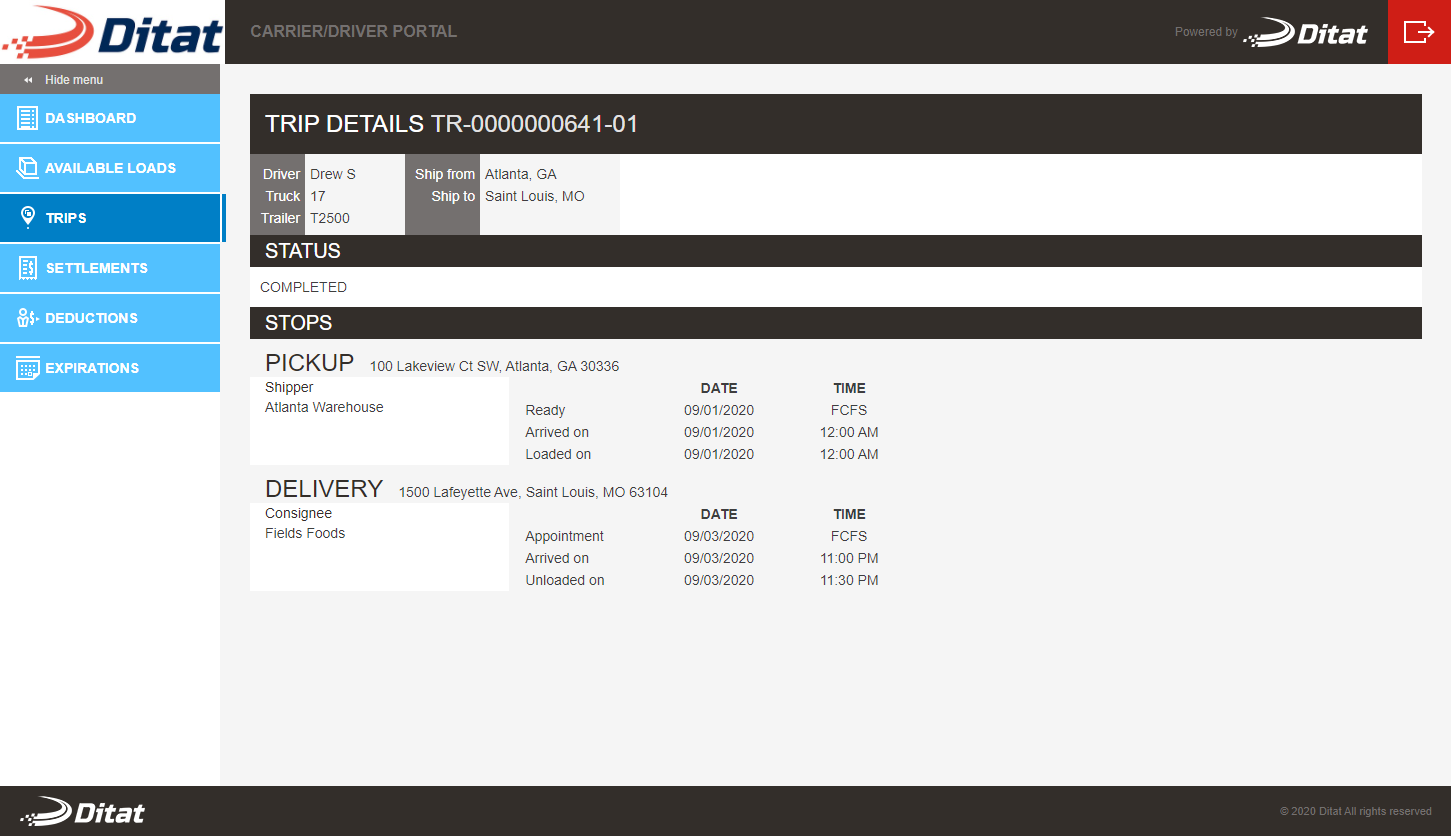Viewport: 1451px width, 836px height.
Task: Select the Expirations calendar icon
Action: click(26, 367)
